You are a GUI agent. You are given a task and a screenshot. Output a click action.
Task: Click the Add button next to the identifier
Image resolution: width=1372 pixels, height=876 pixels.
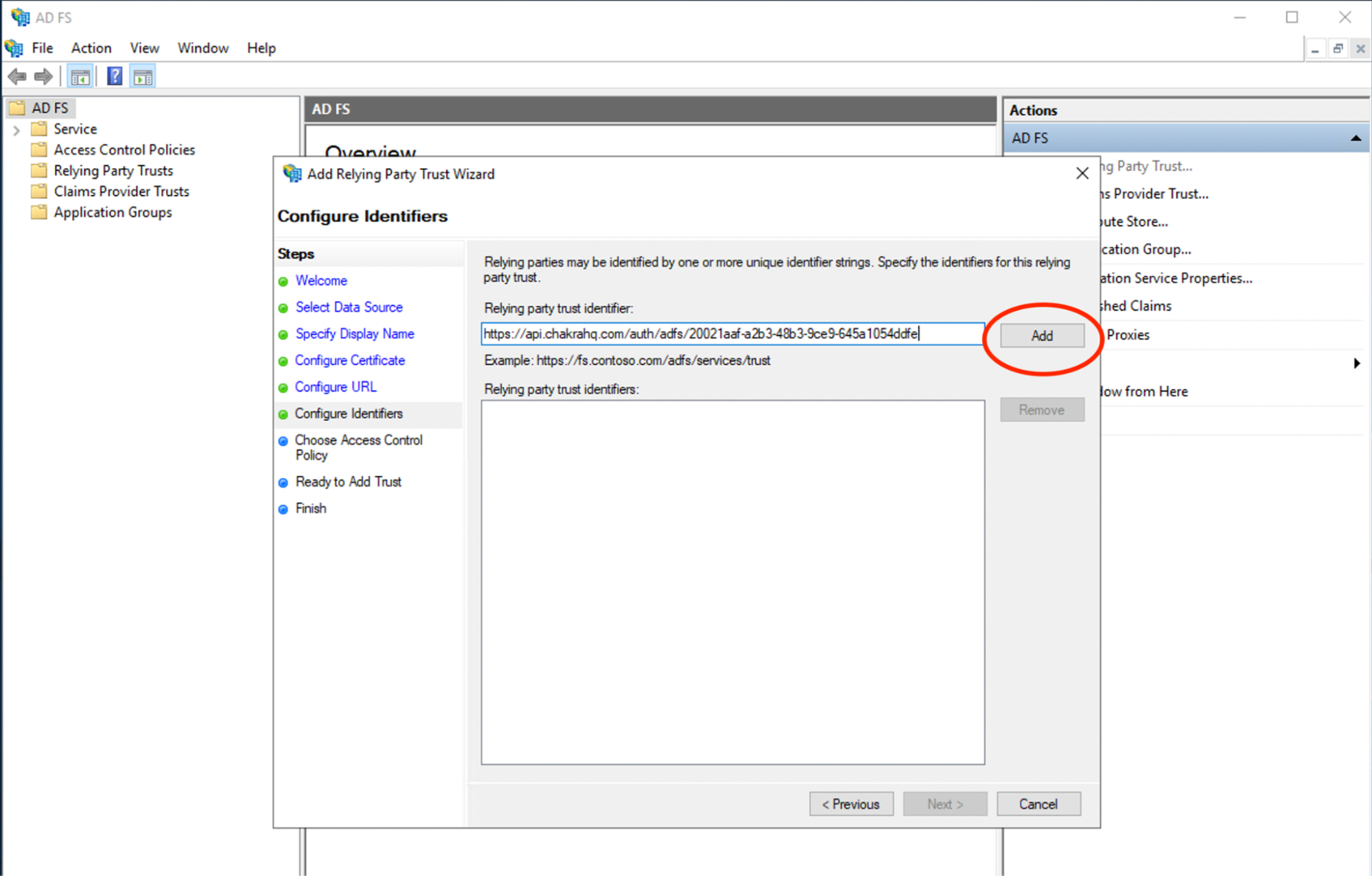(x=1041, y=335)
